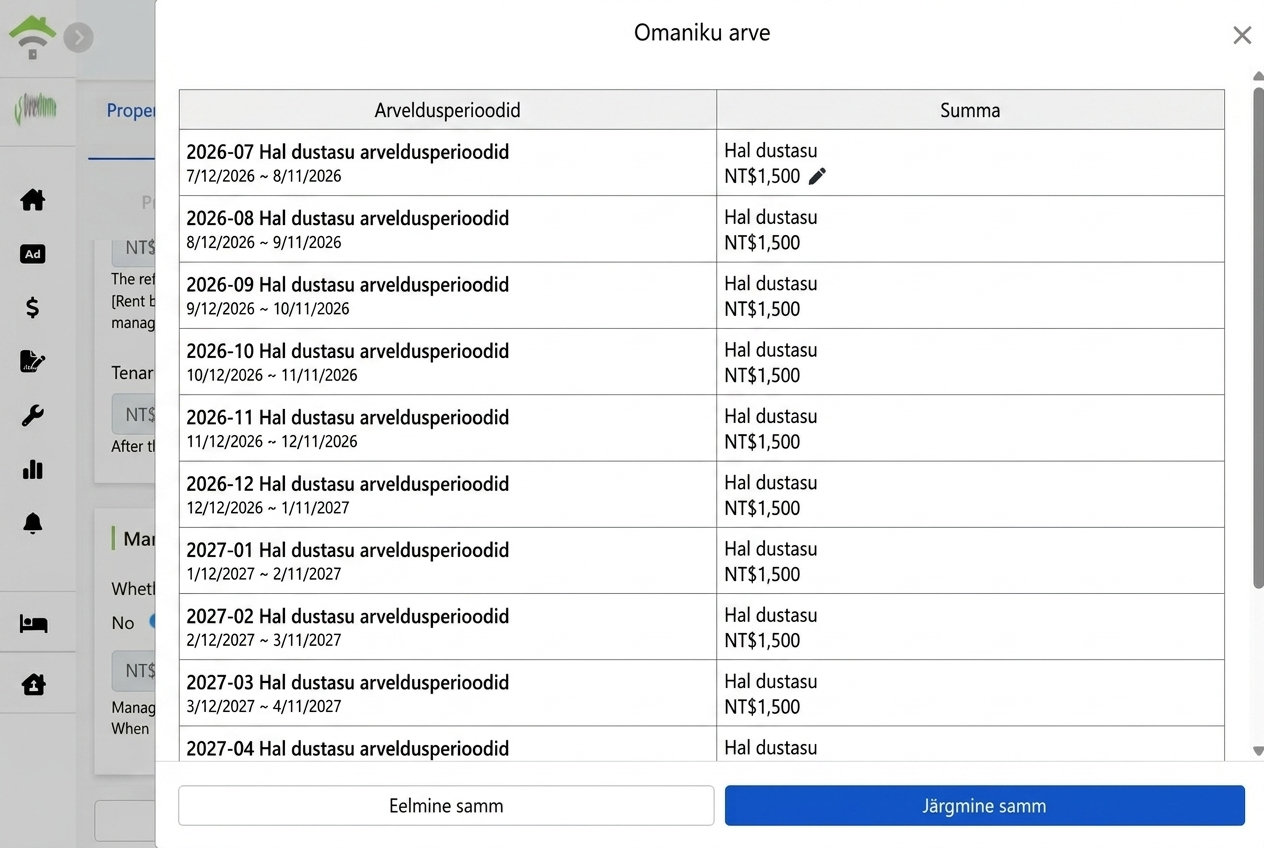The height and width of the screenshot is (848, 1264).
Task: Open the bed rooms sidebar icon
Action: (x=33, y=624)
